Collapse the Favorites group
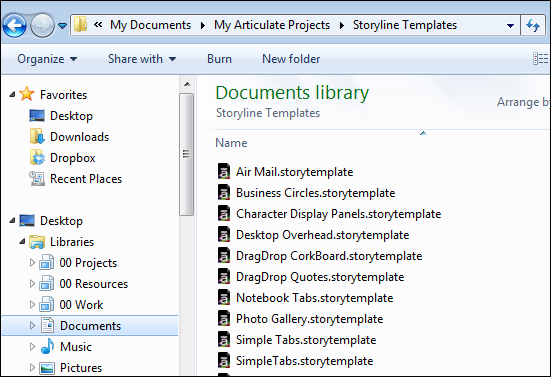The width and height of the screenshot is (551, 377). tap(12, 94)
